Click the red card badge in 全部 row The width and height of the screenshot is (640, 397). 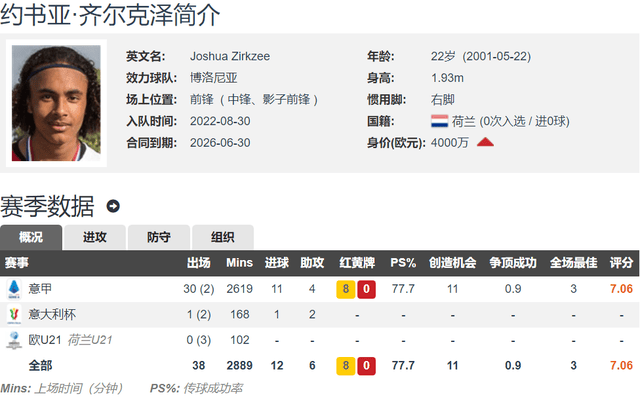tap(366, 366)
